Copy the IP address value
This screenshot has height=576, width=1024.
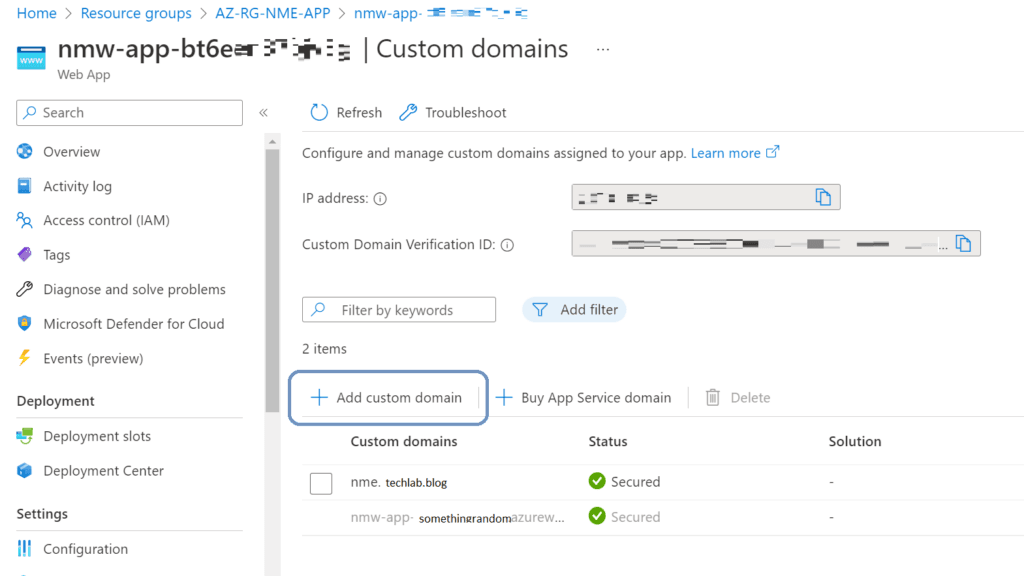click(823, 197)
